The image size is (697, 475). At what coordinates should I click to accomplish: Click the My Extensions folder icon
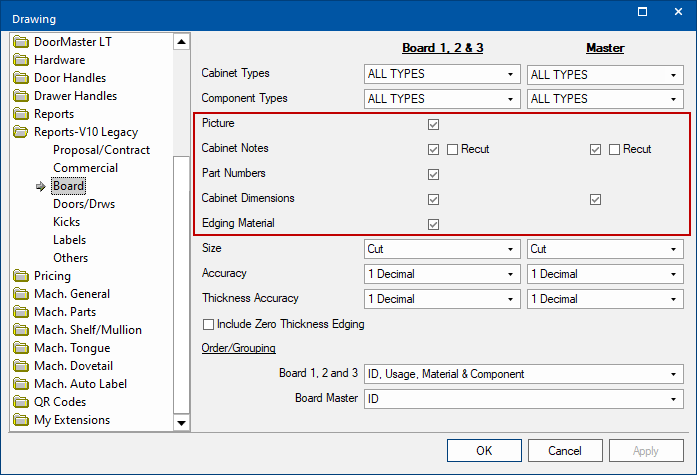point(20,420)
